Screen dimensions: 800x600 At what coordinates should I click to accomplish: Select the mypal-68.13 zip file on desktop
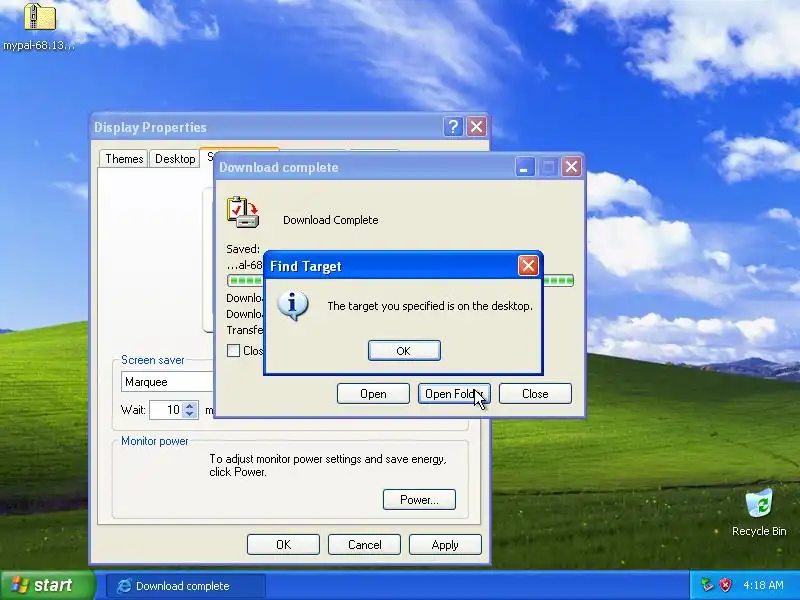click(x=39, y=27)
